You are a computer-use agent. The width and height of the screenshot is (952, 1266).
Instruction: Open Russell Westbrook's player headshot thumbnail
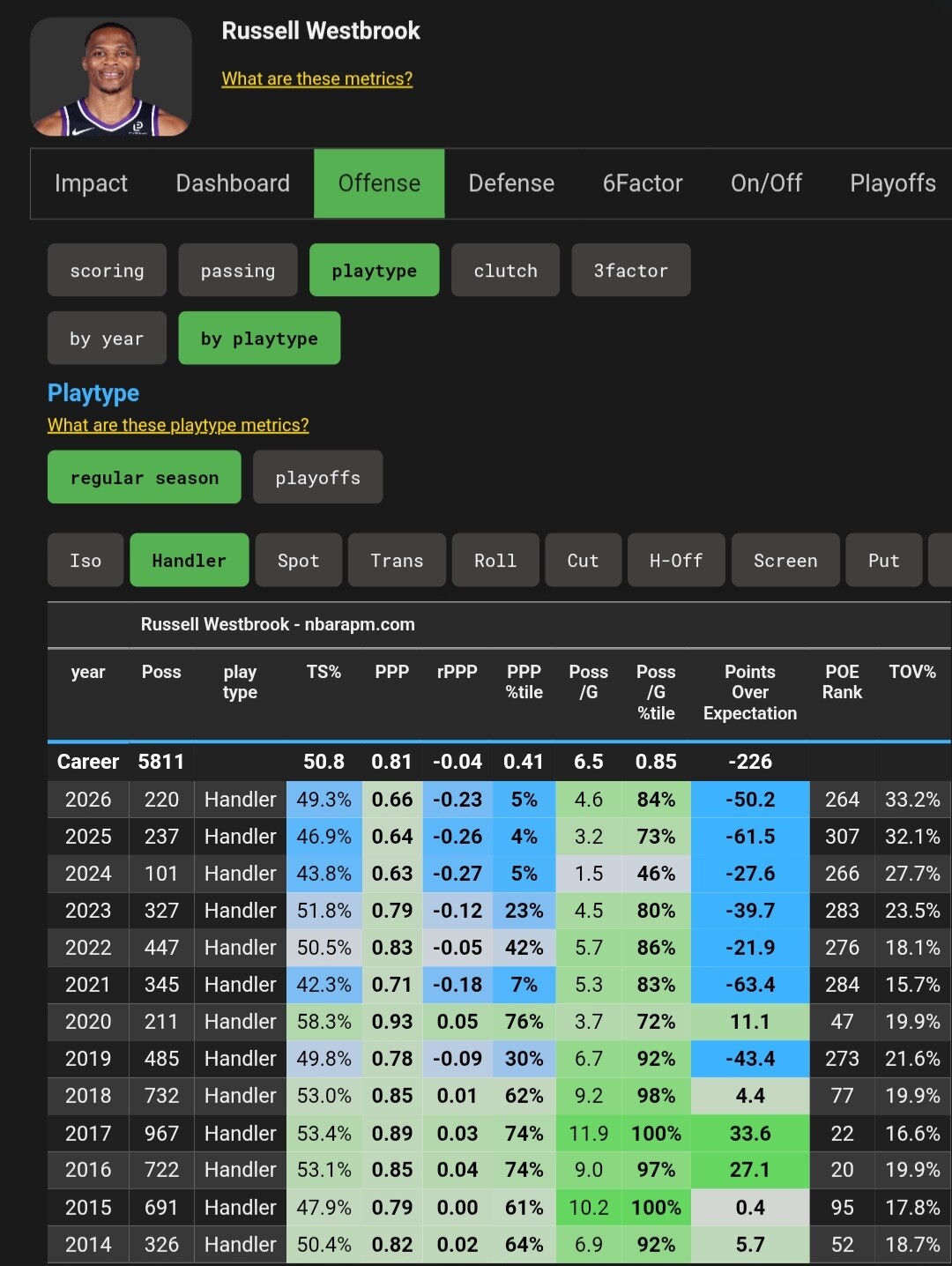(x=111, y=77)
